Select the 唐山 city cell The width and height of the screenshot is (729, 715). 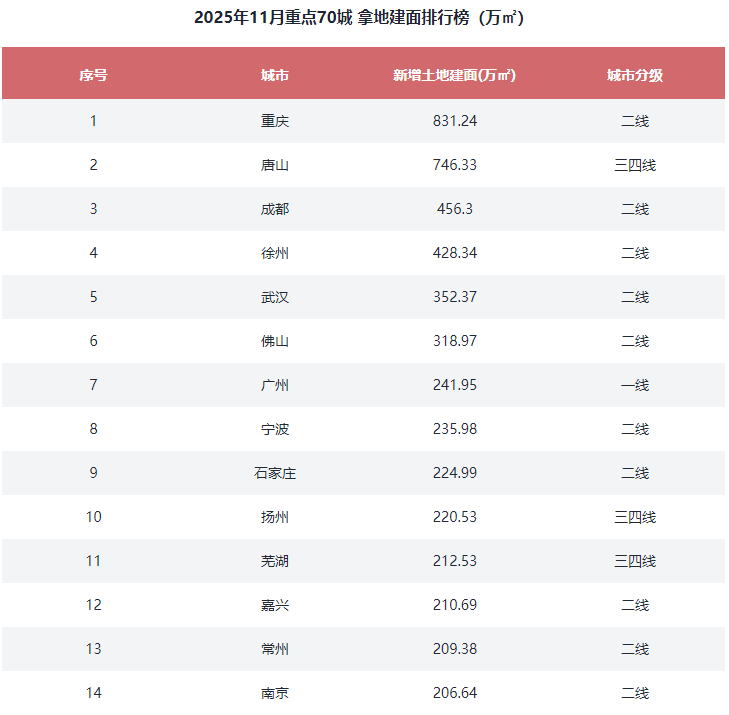(275, 165)
